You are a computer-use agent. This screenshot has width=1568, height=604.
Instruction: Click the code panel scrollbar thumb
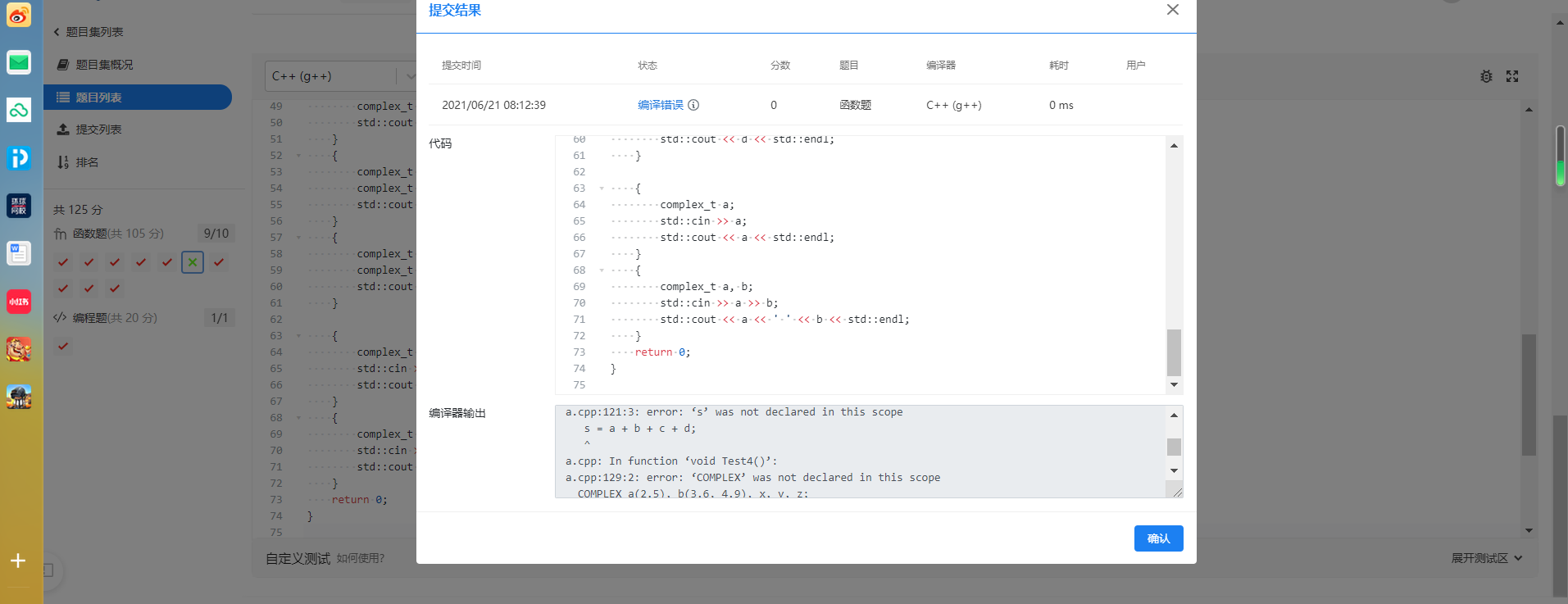point(1174,352)
